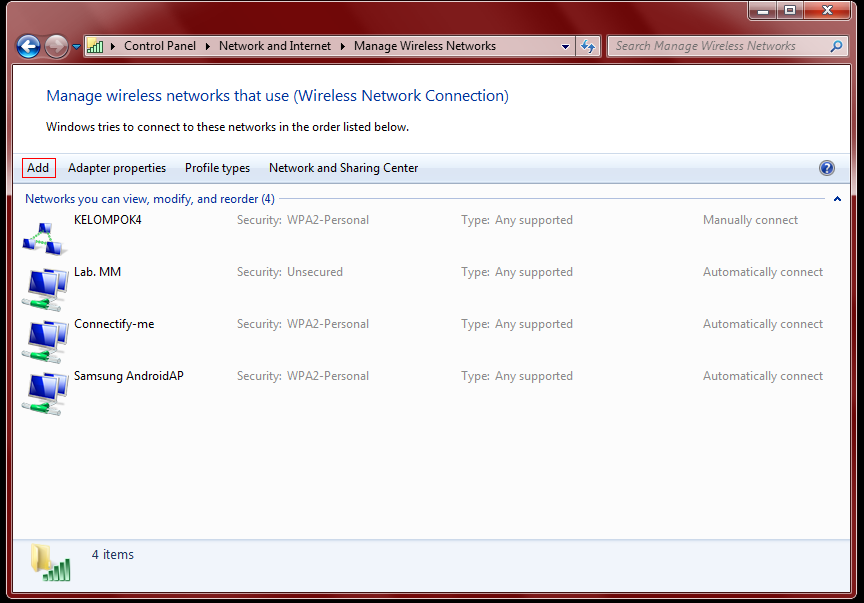
Task: Click Manually connect for KELOMPOK4
Action: pyautogui.click(x=750, y=220)
